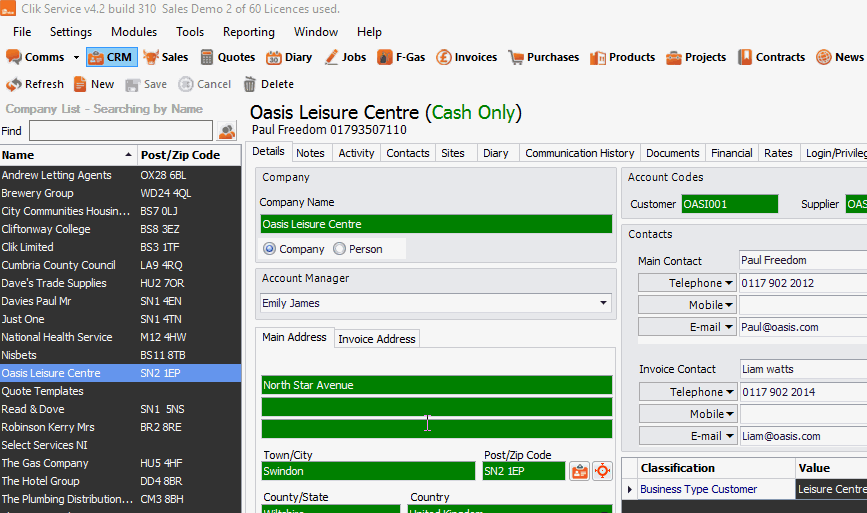Switch to the Contacts tab

tap(408, 153)
